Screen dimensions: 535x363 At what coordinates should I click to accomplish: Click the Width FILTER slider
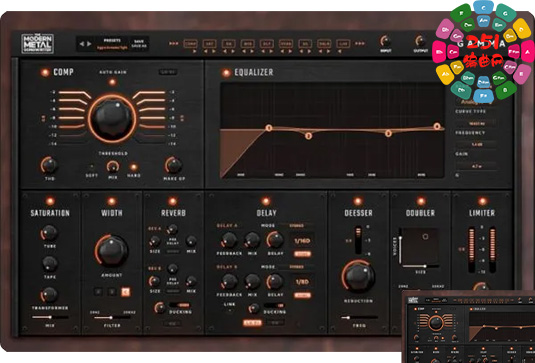112,317
